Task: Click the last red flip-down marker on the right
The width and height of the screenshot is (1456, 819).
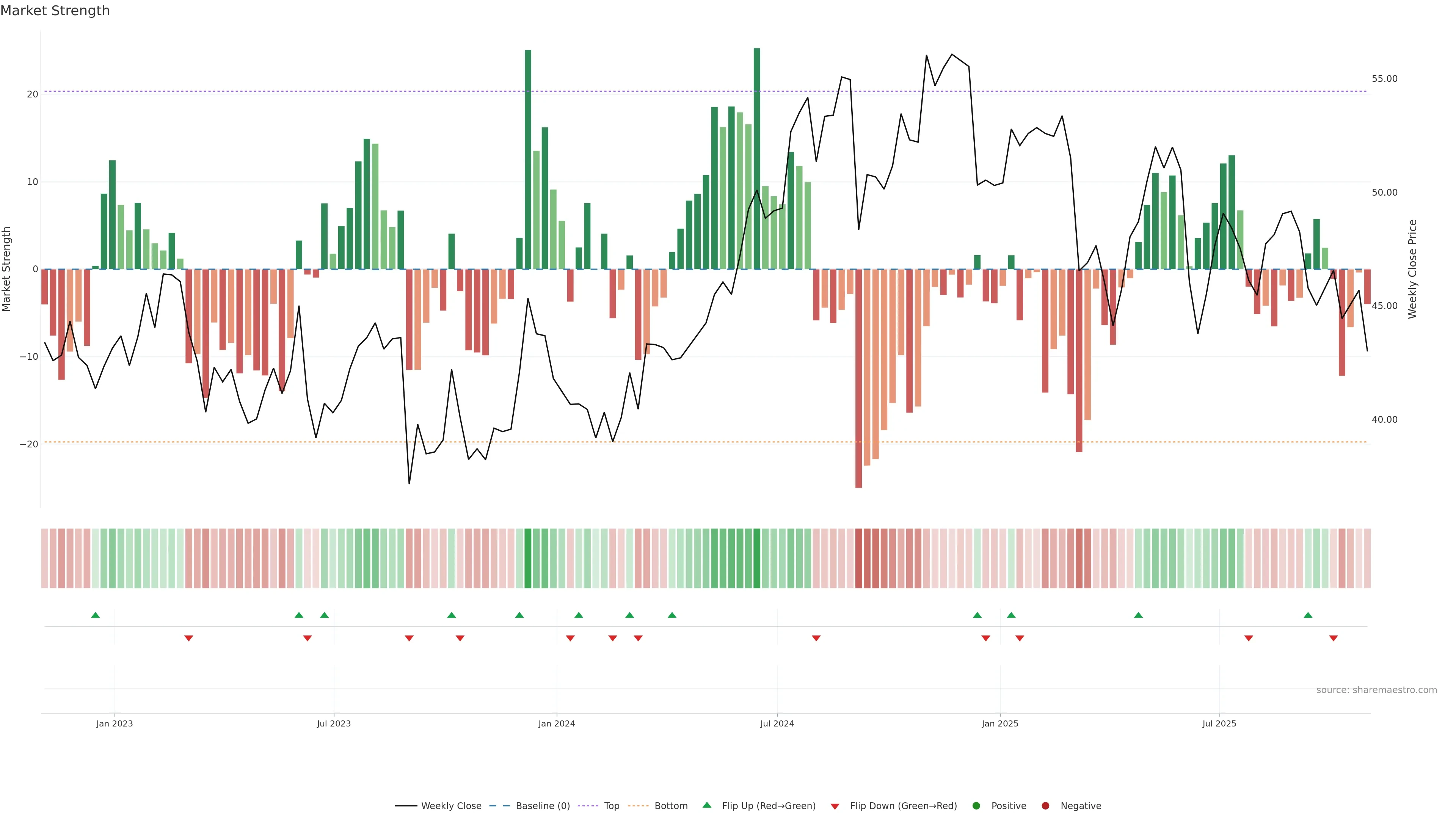Action: tap(1334, 638)
